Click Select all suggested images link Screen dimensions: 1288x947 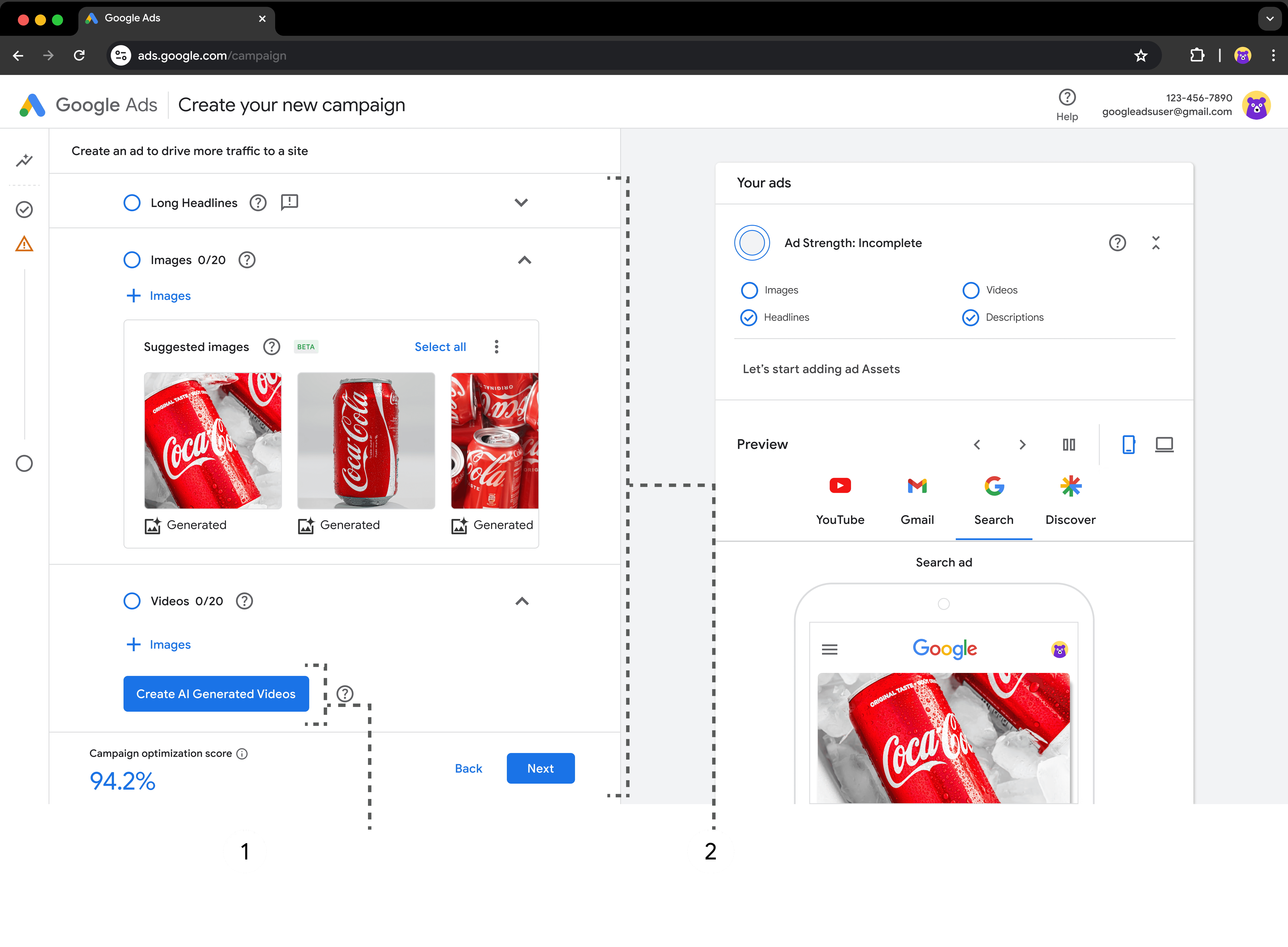[x=440, y=347]
